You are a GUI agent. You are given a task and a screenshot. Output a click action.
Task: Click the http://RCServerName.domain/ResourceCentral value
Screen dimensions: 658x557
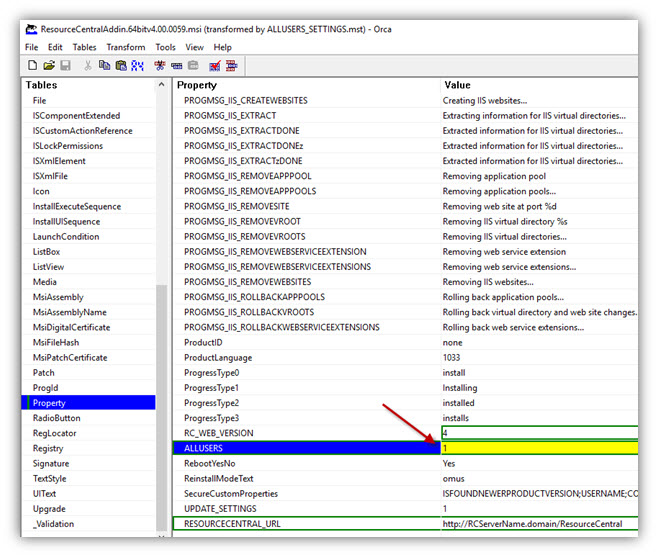[x=532, y=524]
